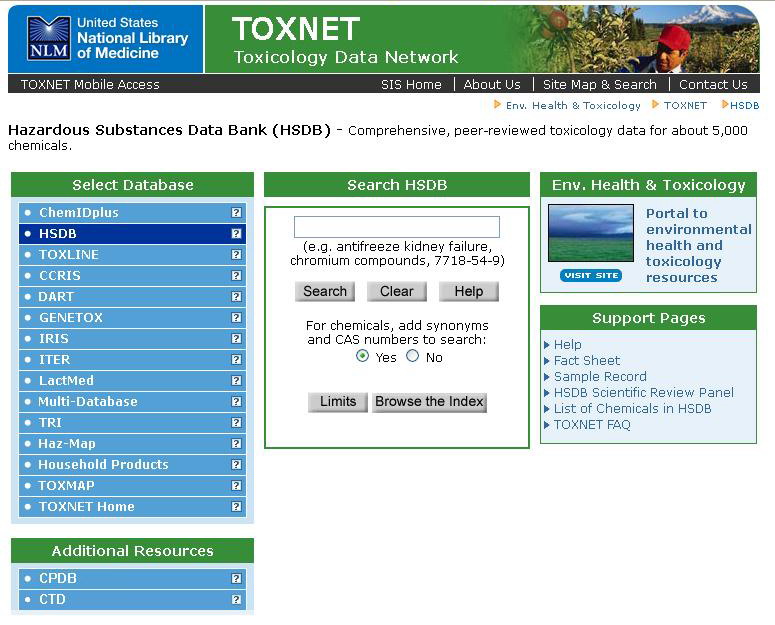This screenshot has width=775, height=625.
Task: Open the LactMed help question-mark icon
Action: click(x=236, y=380)
